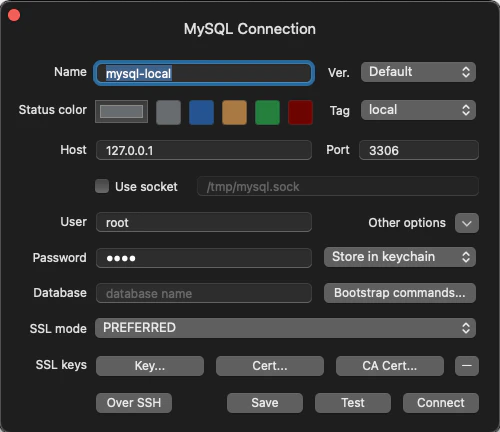Open the Ver. Default dropdown

tap(418, 72)
